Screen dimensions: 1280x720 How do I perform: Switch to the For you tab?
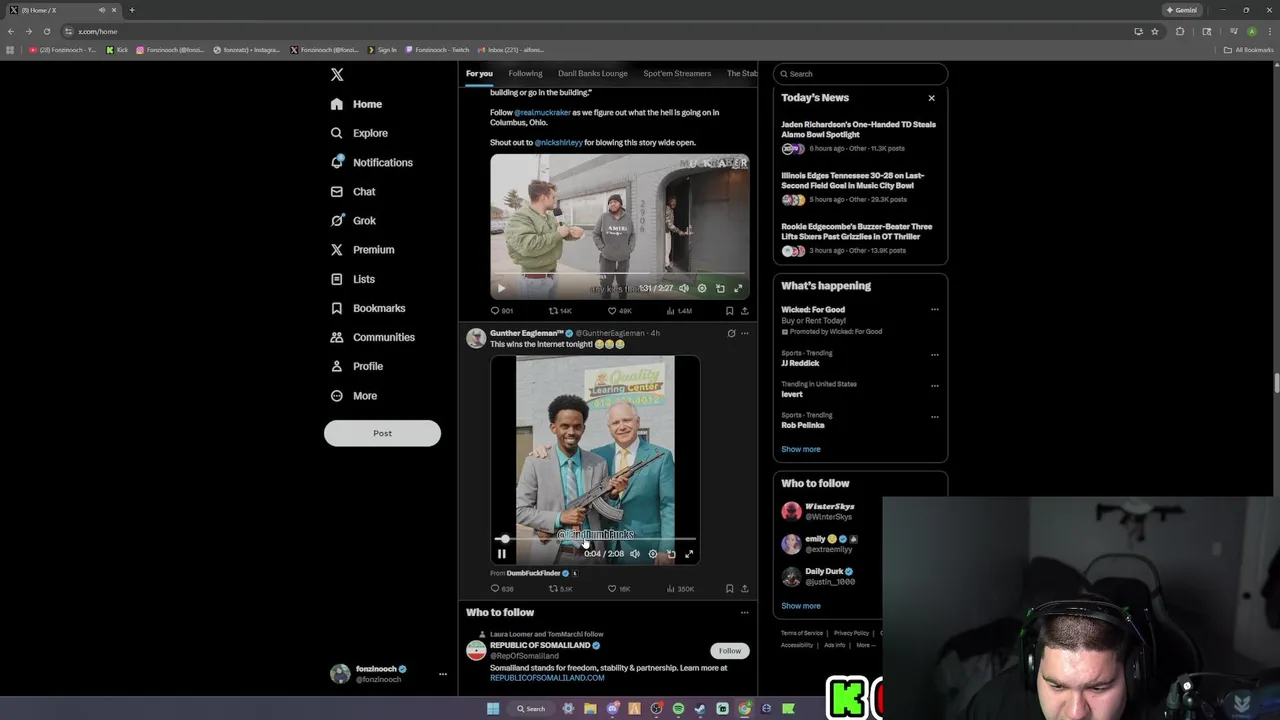tap(479, 73)
